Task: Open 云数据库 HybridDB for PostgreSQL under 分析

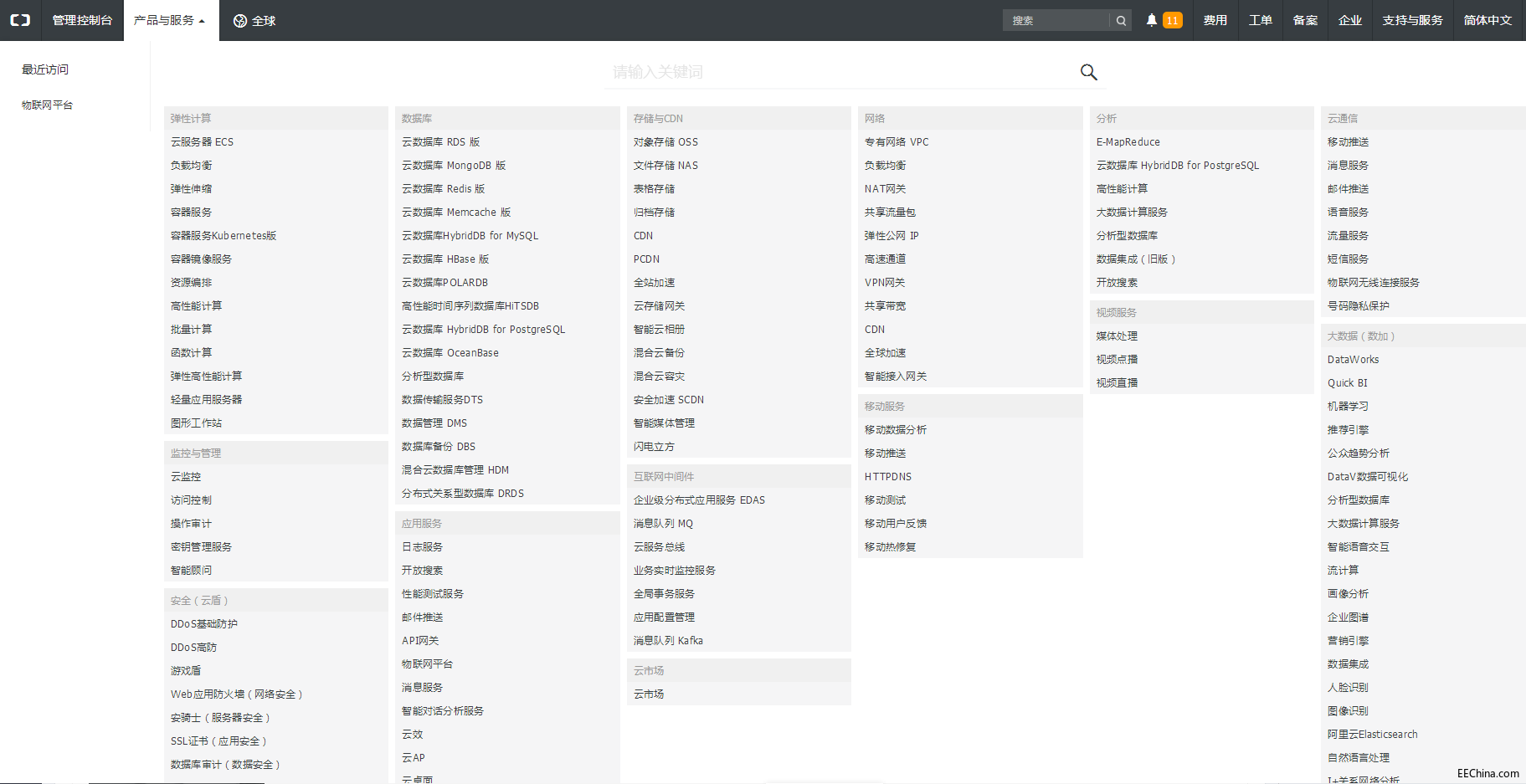Action: click(1178, 165)
